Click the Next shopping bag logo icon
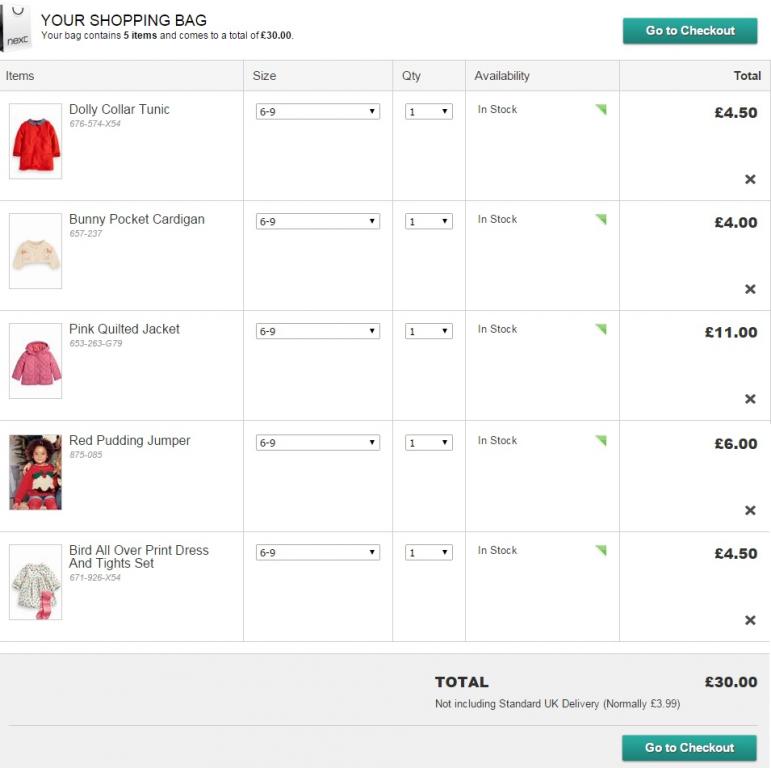Viewport: 771px width, 768px height. [17, 28]
